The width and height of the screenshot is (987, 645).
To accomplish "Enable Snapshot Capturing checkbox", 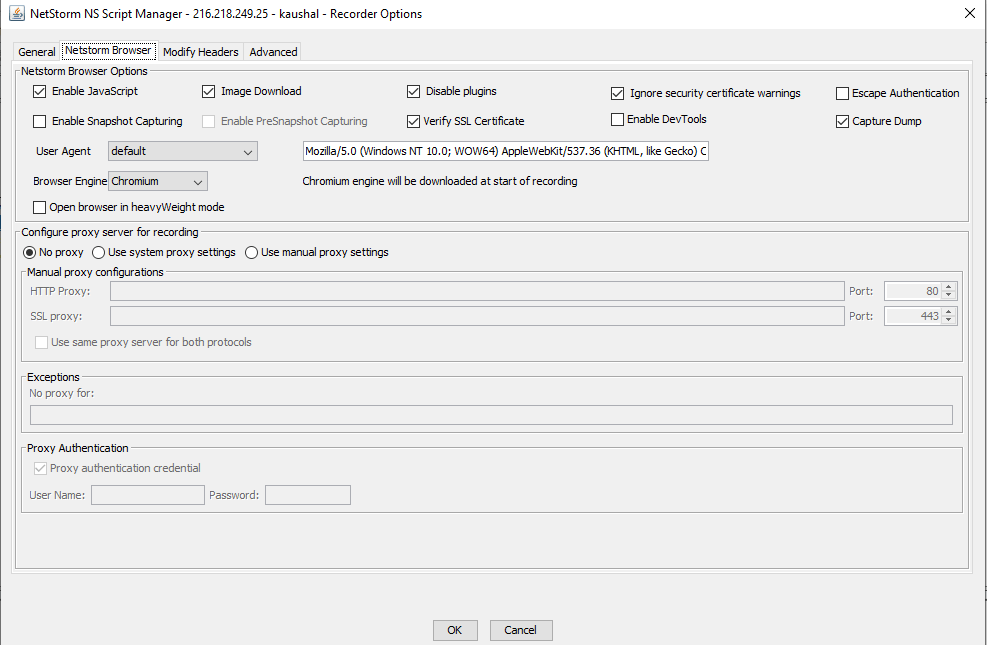I will tap(40, 121).
